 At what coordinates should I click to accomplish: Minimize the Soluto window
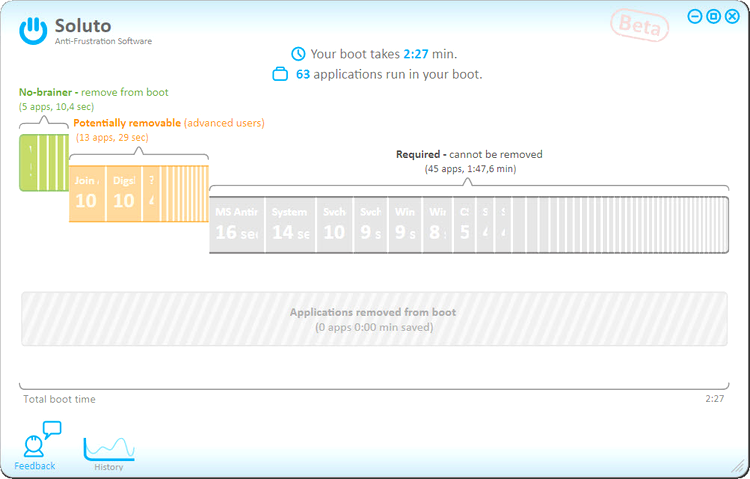695,17
